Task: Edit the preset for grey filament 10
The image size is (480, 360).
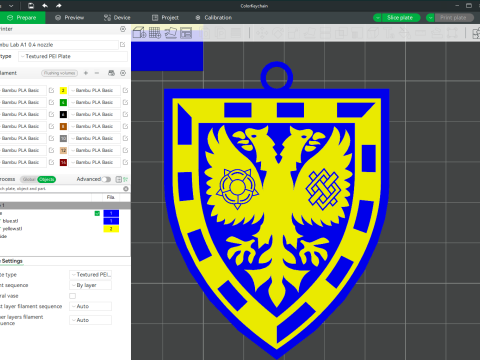Action: (x=125, y=138)
